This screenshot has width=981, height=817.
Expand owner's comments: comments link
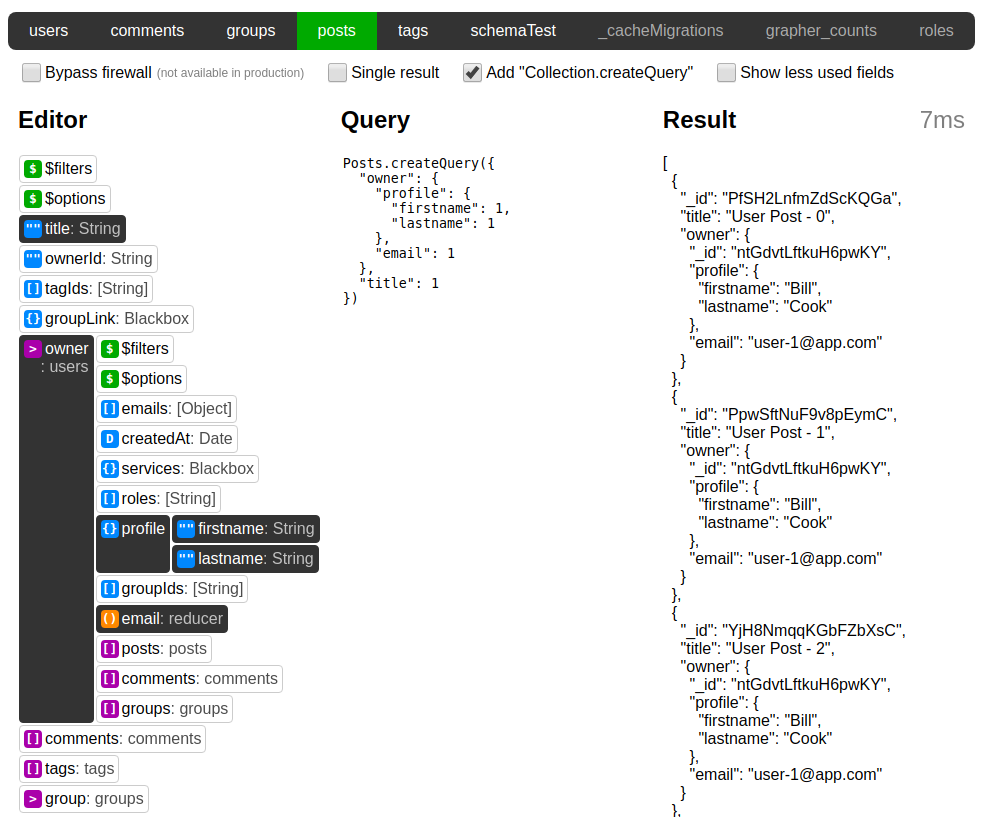pos(190,679)
